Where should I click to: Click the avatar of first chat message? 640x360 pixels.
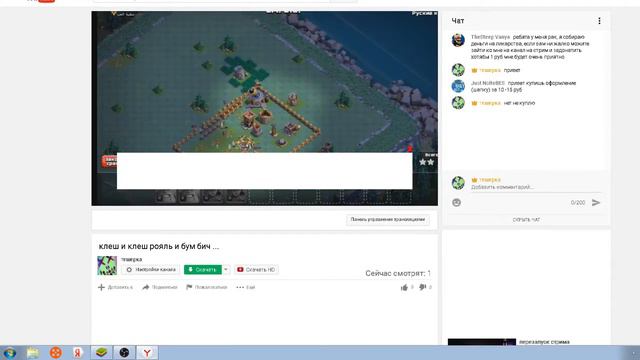[458, 40]
